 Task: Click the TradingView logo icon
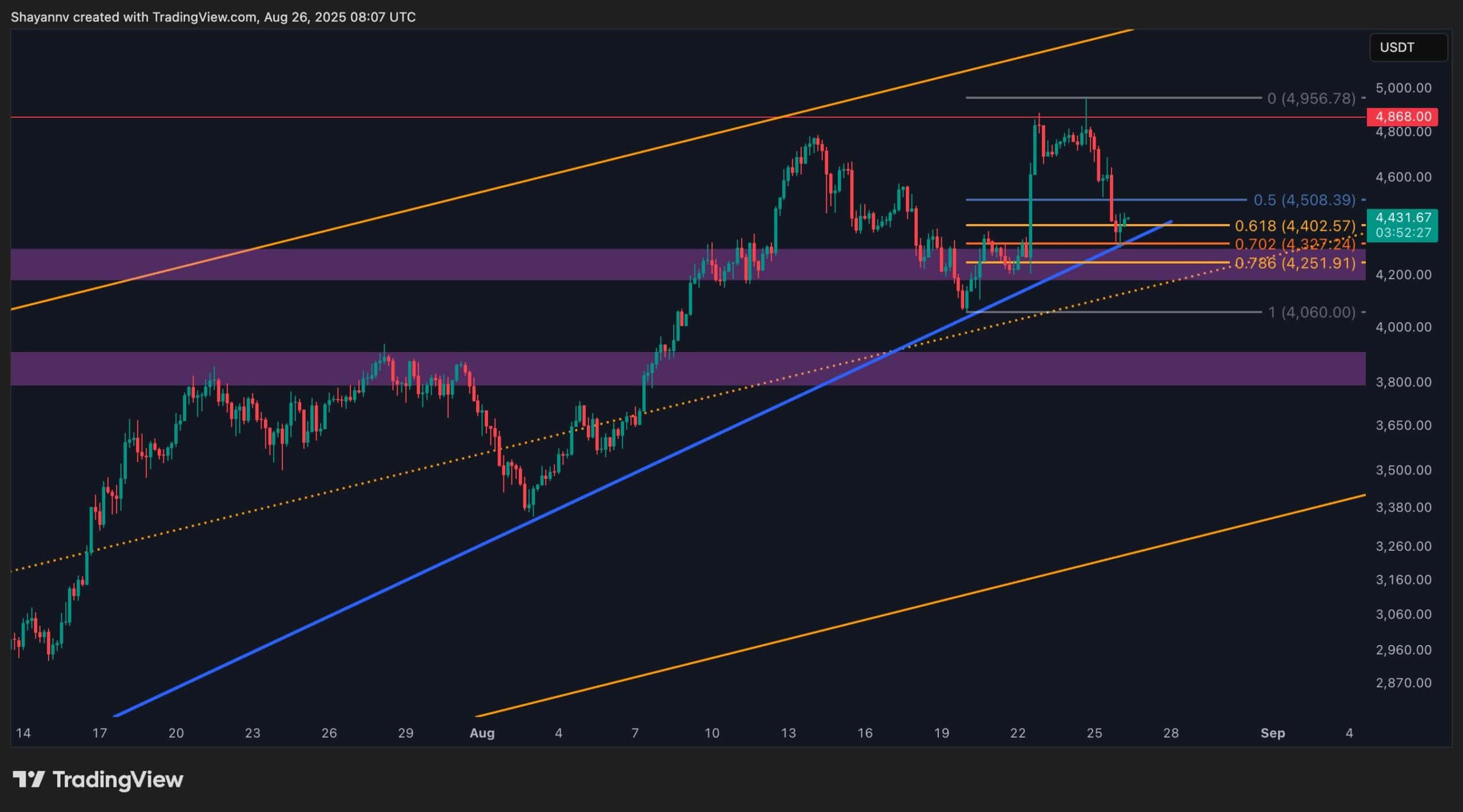coord(29,779)
